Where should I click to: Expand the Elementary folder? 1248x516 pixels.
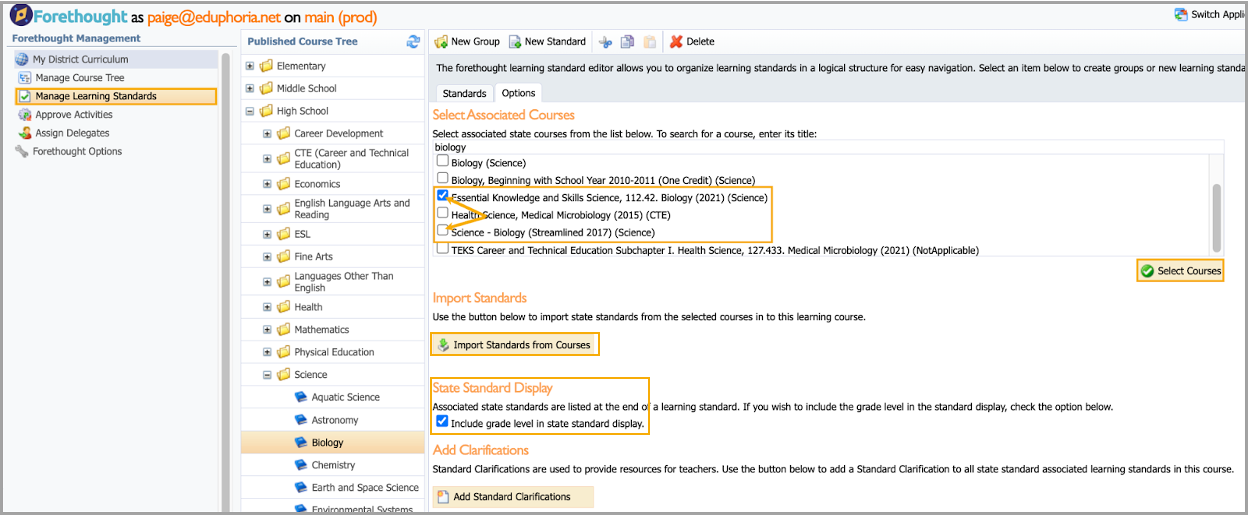250,66
